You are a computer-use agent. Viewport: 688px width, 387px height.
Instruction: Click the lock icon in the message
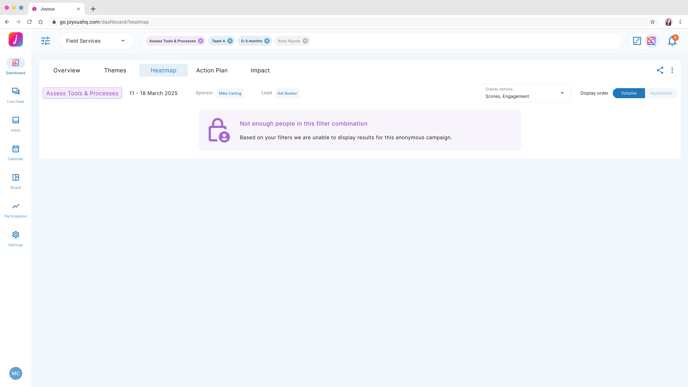(219, 130)
